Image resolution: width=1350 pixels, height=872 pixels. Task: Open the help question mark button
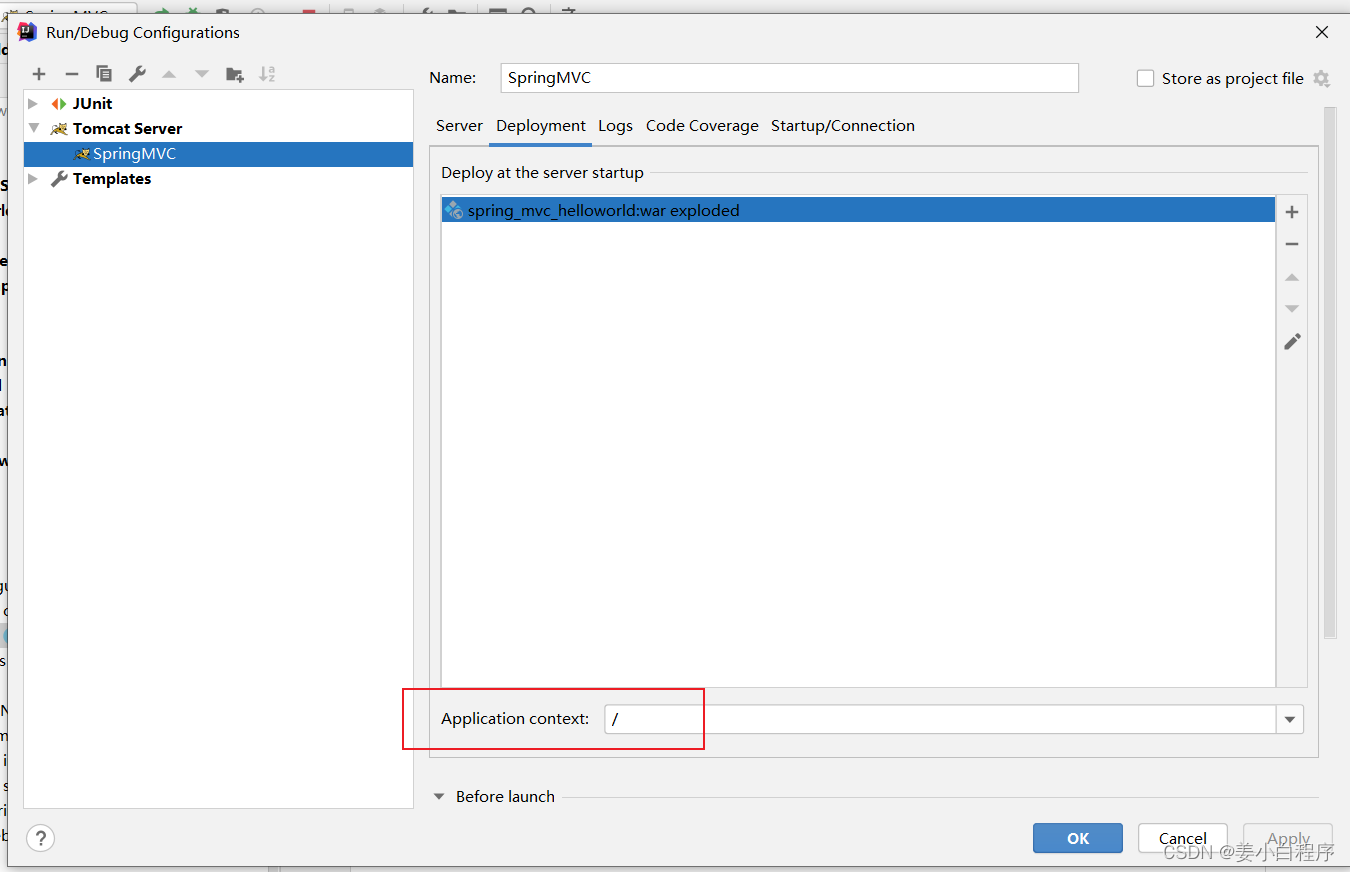coord(41,838)
